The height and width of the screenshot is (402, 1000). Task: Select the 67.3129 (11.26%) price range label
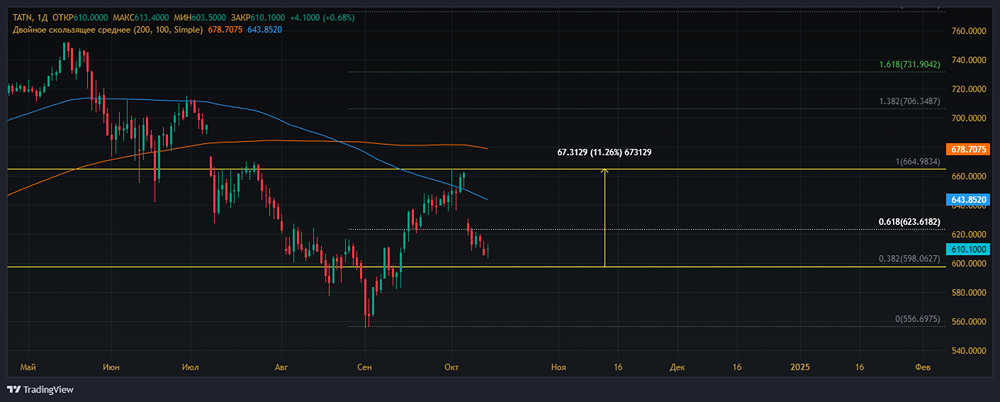point(604,153)
